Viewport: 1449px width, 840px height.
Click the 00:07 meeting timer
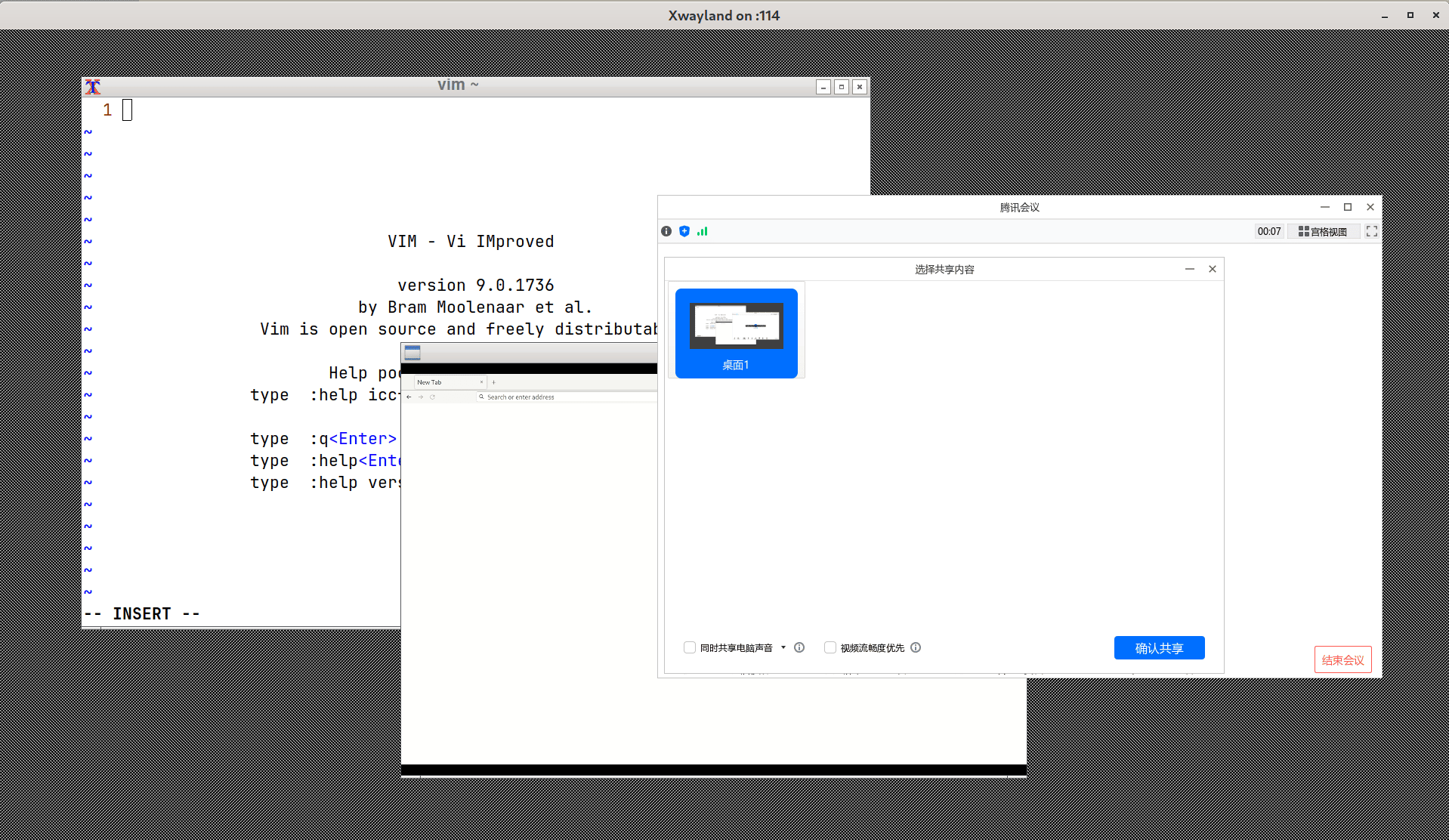[1269, 231]
